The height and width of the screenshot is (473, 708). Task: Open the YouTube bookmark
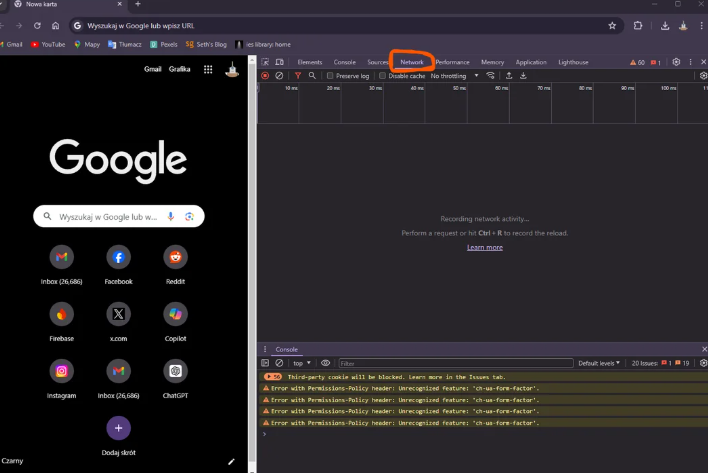[48, 44]
